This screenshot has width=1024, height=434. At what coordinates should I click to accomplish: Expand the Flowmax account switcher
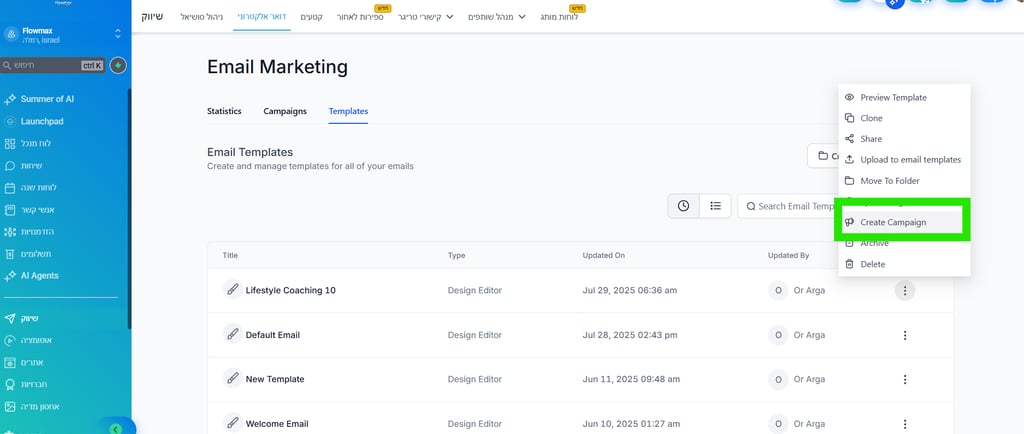pos(118,33)
